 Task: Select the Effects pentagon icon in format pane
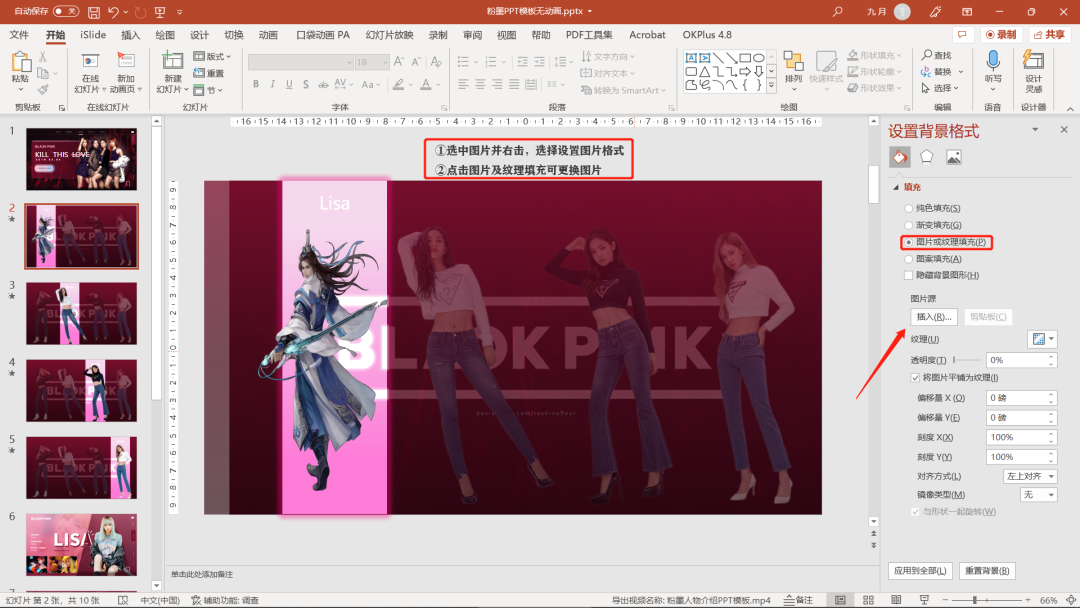(927, 156)
